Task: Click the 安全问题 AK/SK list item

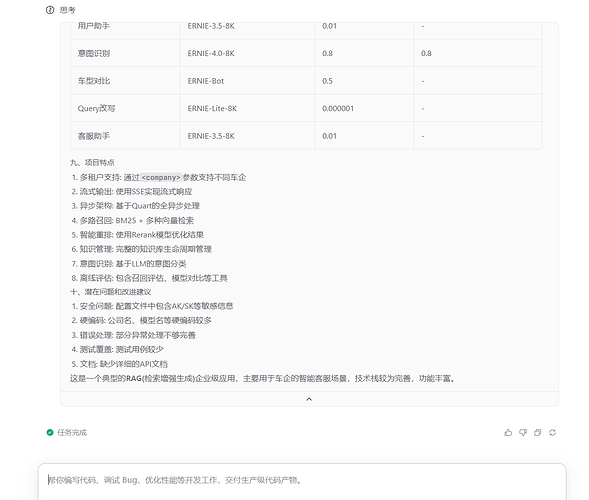Action: click(x=153, y=306)
